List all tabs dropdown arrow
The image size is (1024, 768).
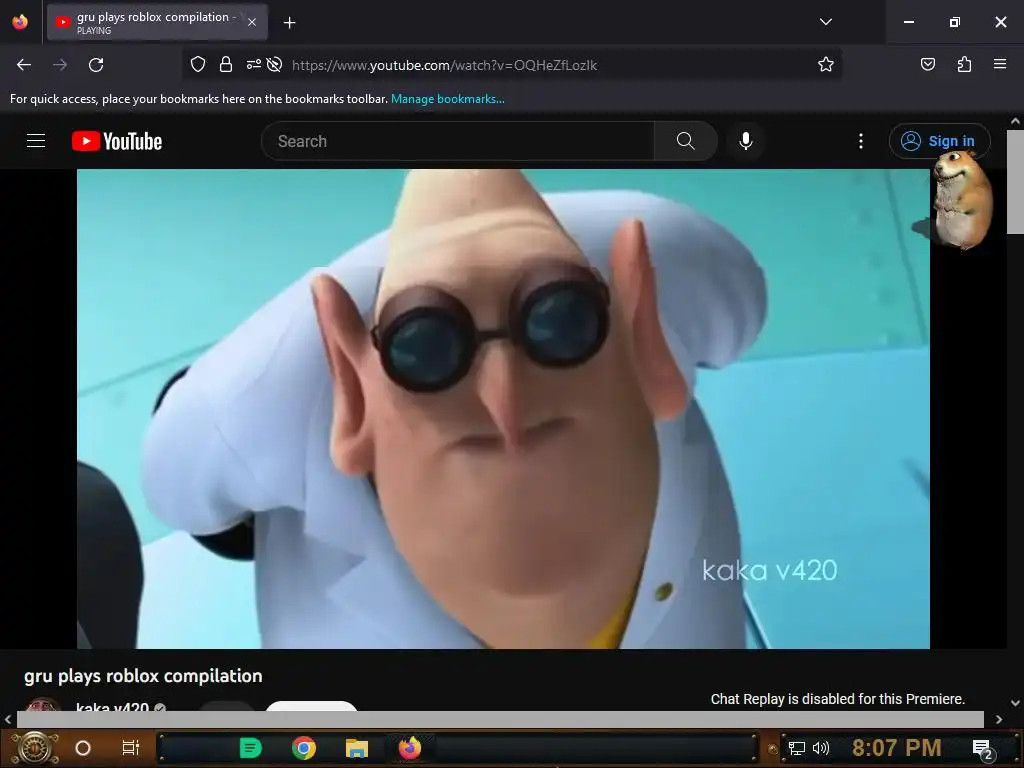tap(825, 22)
